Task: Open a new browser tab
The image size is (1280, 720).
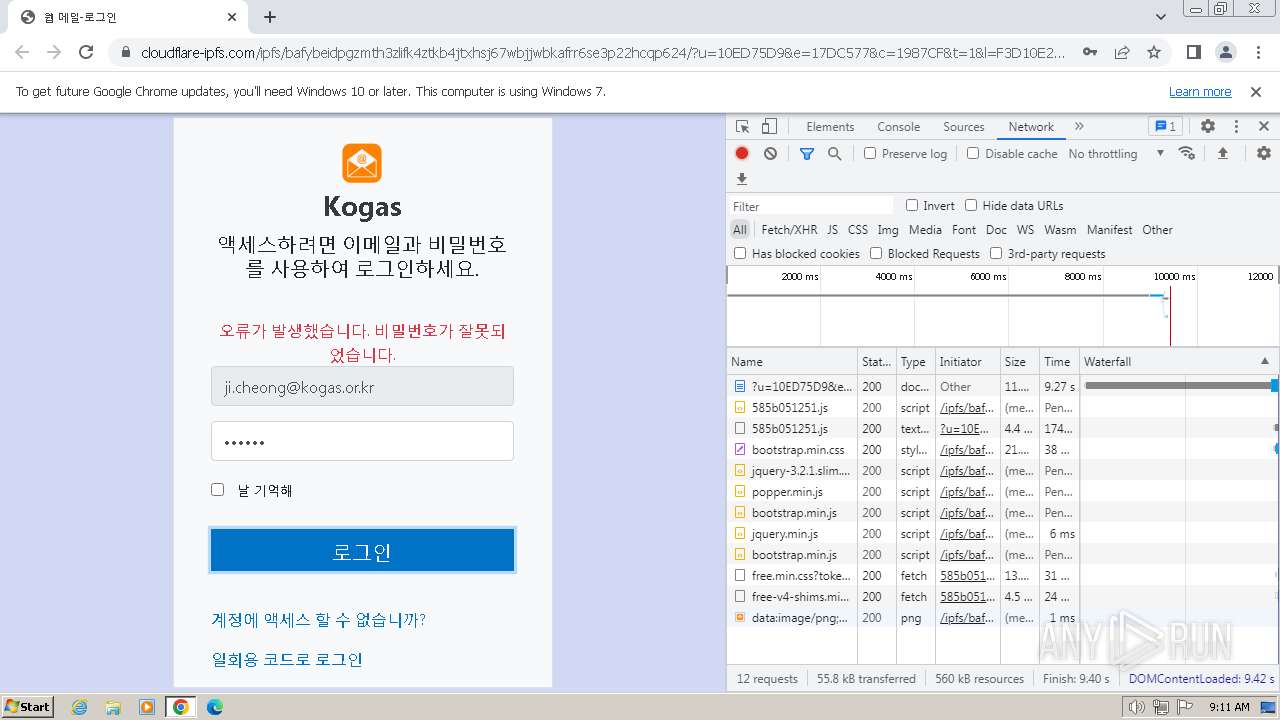Action: tap(270, 17)
